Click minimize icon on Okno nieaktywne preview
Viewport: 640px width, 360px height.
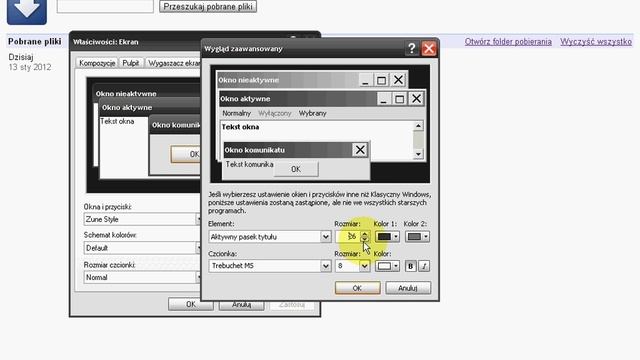point(365,80)
